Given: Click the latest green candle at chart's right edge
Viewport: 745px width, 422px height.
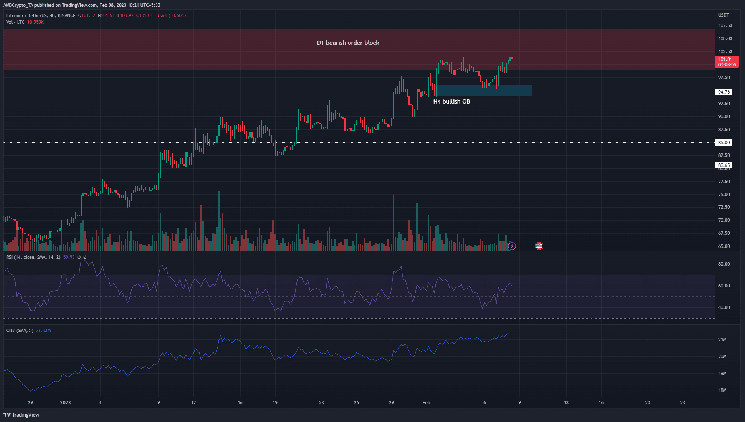Looking at the screenshot, I should coord(510,59).
